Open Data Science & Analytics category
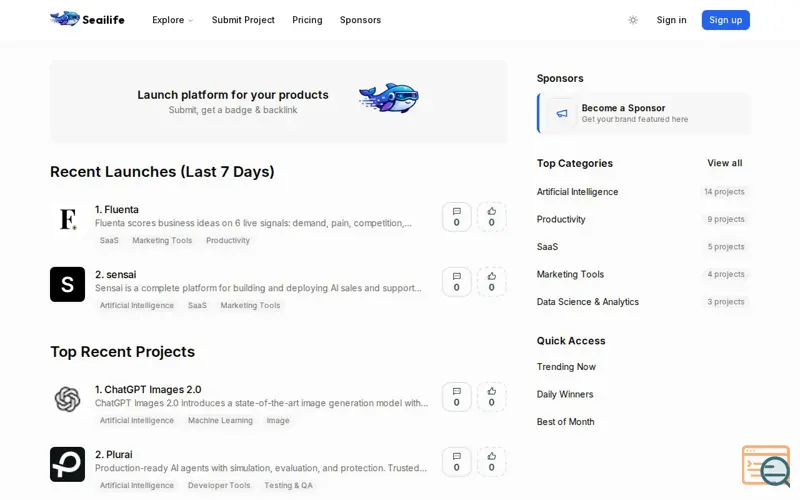Screen dimensions: 800x500 tap(587, 302)
